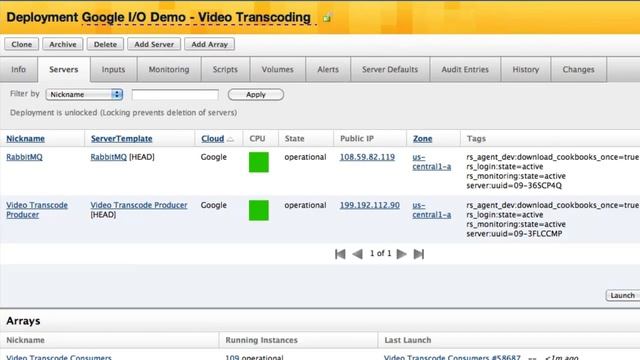This screenshot has height=360, width=640.
Task: Open public IP 108.59.82.119
Action: coord(367,157)
